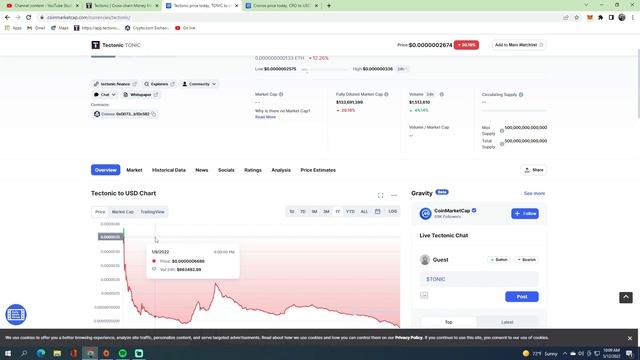
Task: Open the Chrome profile avatar
Action: point(622,18)
